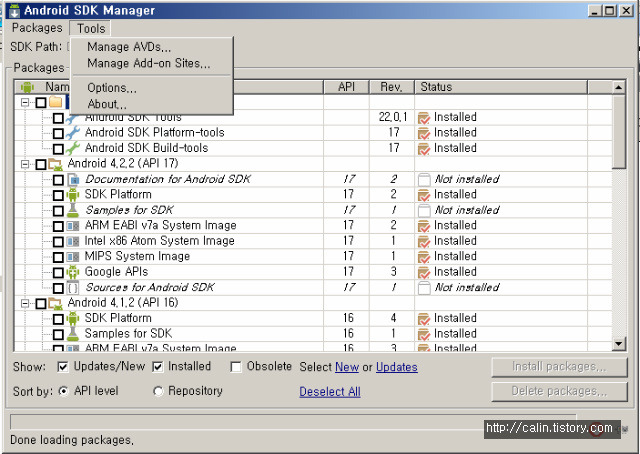The image size is (640, 454).
Task: Click the package list scroll down arrow
Action: click(619, 344)
